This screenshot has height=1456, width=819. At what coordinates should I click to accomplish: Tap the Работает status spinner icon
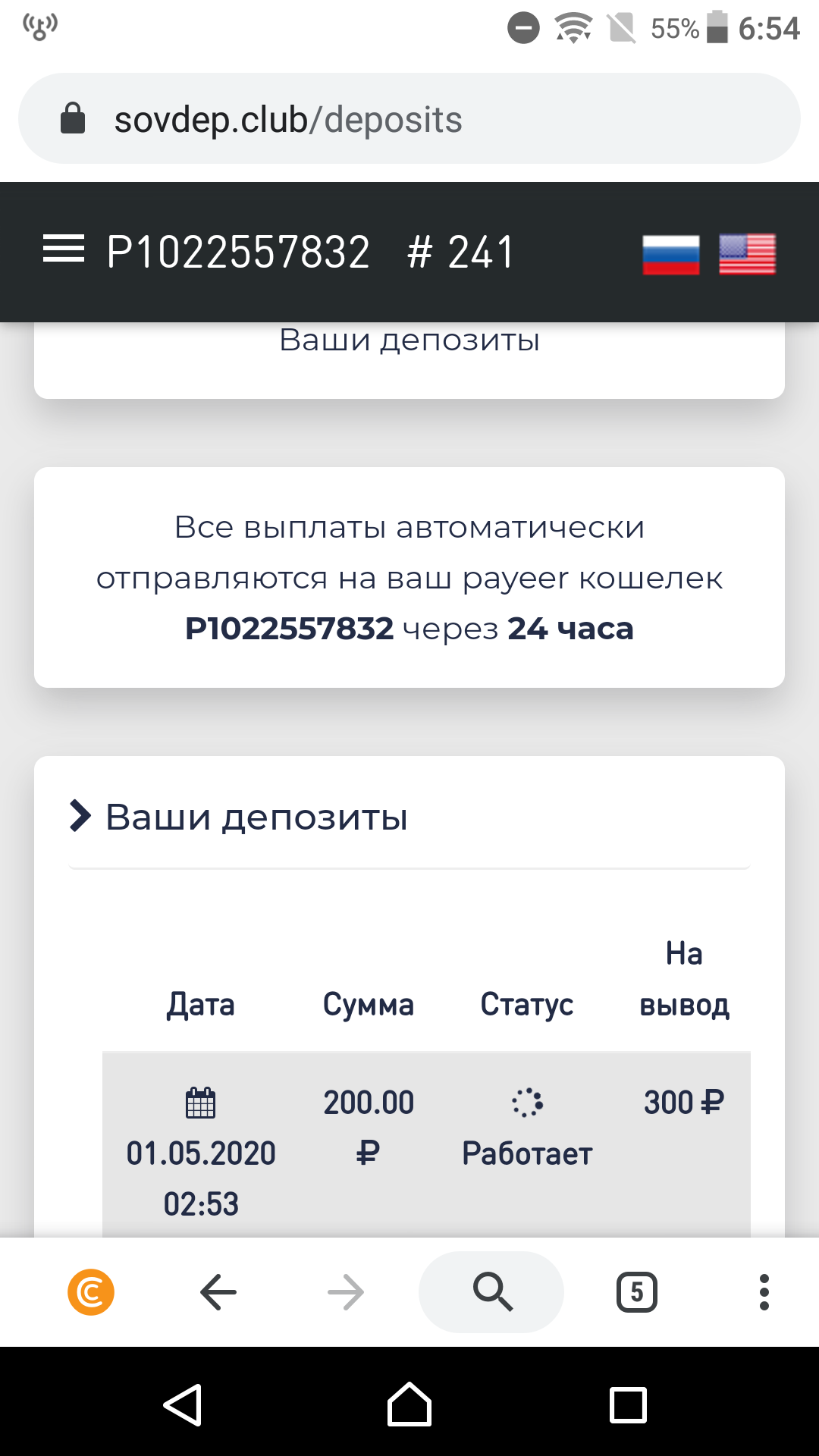point(527,1103)
